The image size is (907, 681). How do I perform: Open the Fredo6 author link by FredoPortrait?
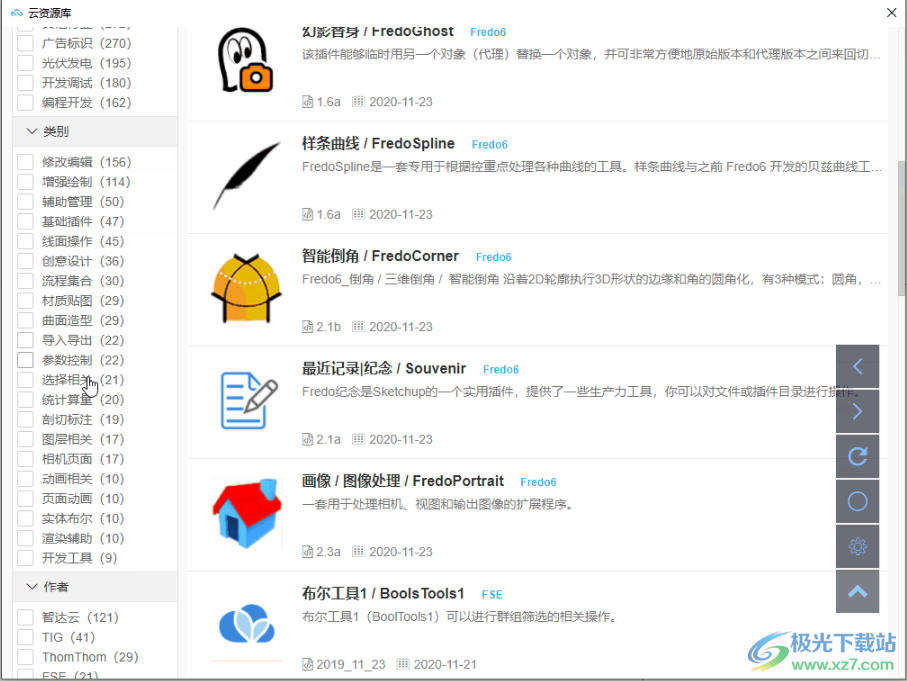538,482
